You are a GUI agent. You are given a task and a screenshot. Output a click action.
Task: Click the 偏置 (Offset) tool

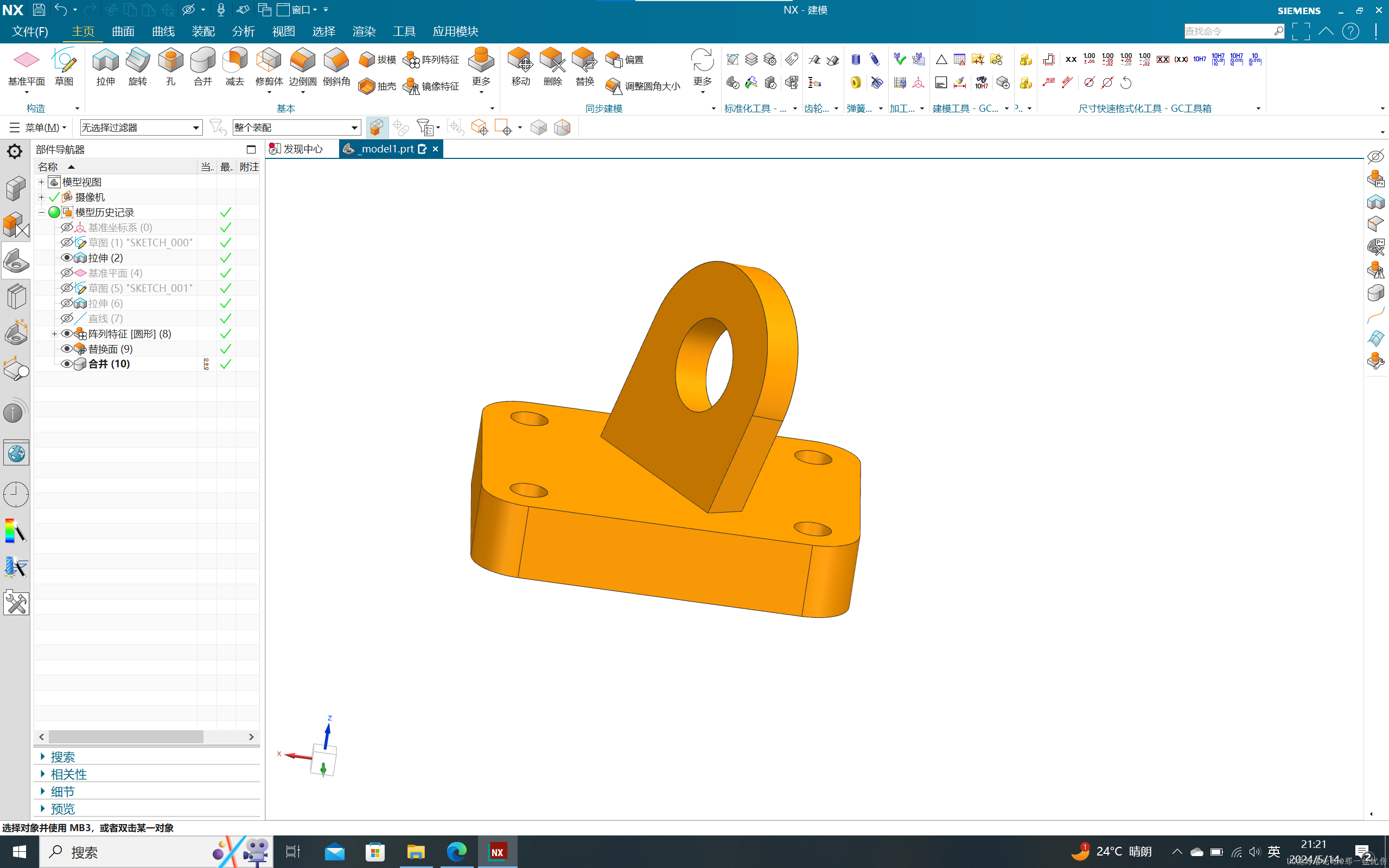tap(625, 60)
